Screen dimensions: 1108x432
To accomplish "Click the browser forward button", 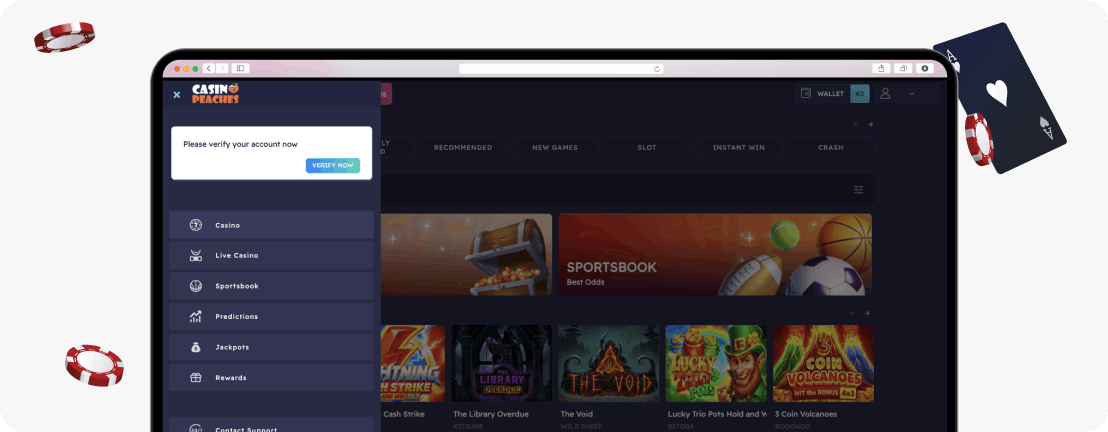I will click(222, 69).
